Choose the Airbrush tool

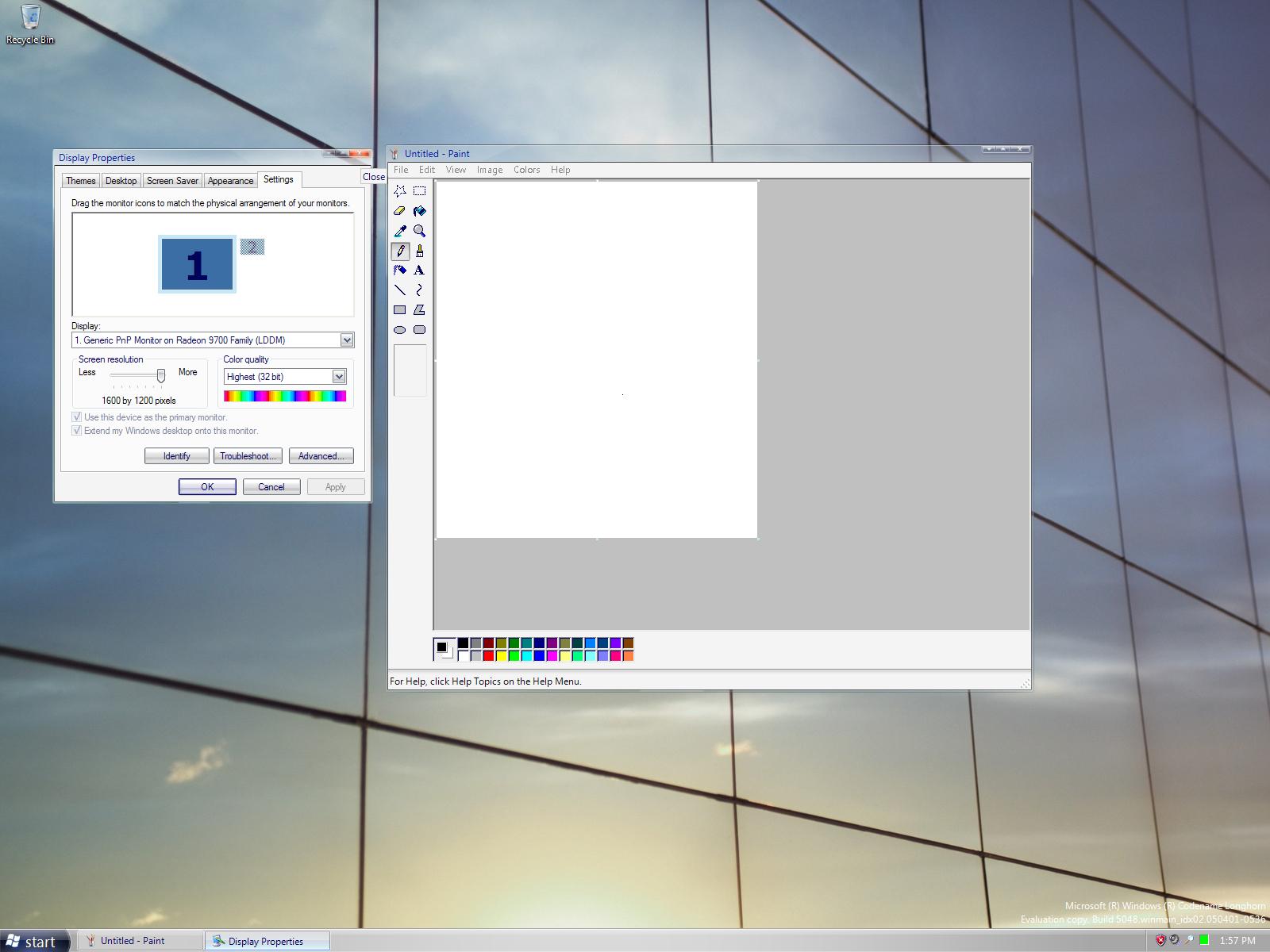(400, 271)
